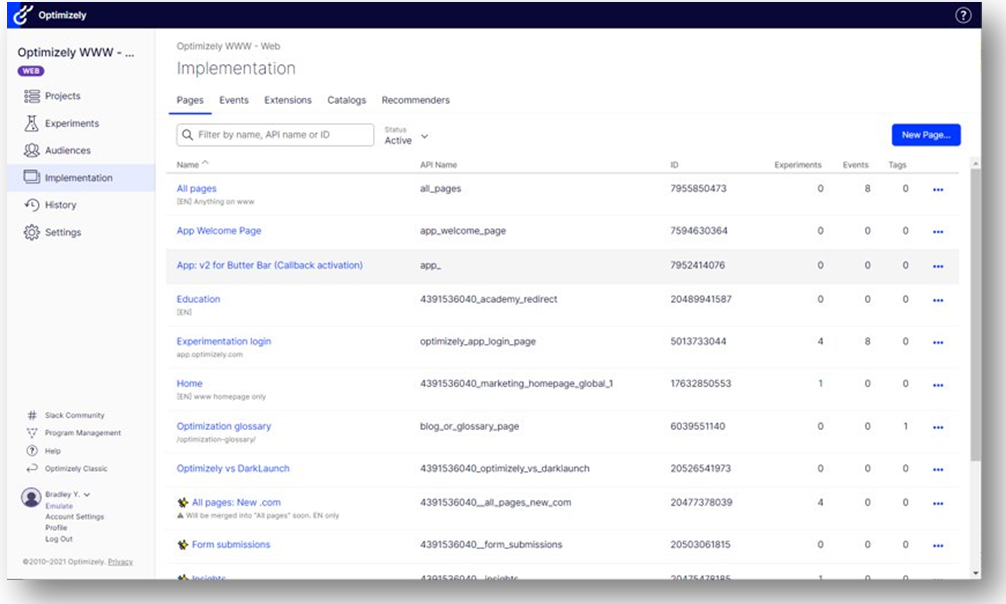Switch to the Events tab

(x=234, y=100)
